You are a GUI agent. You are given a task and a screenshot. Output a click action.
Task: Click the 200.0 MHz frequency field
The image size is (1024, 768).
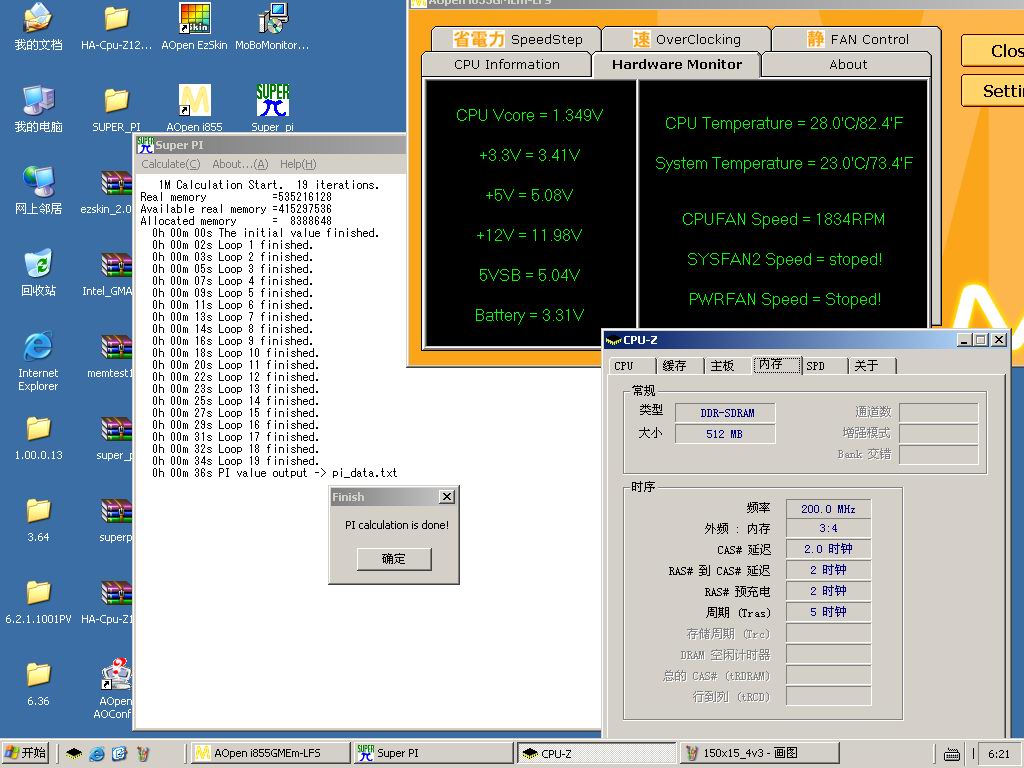pyautogui.click(x=828, y=509)
